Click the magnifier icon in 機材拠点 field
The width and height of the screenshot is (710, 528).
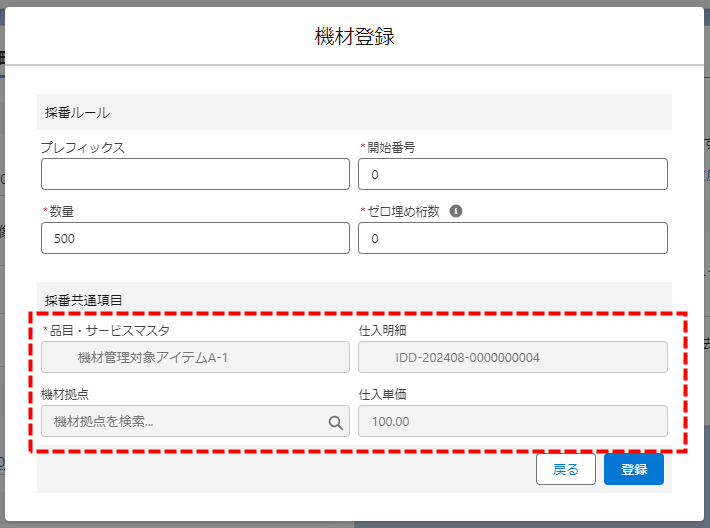[x=336, y=422]
